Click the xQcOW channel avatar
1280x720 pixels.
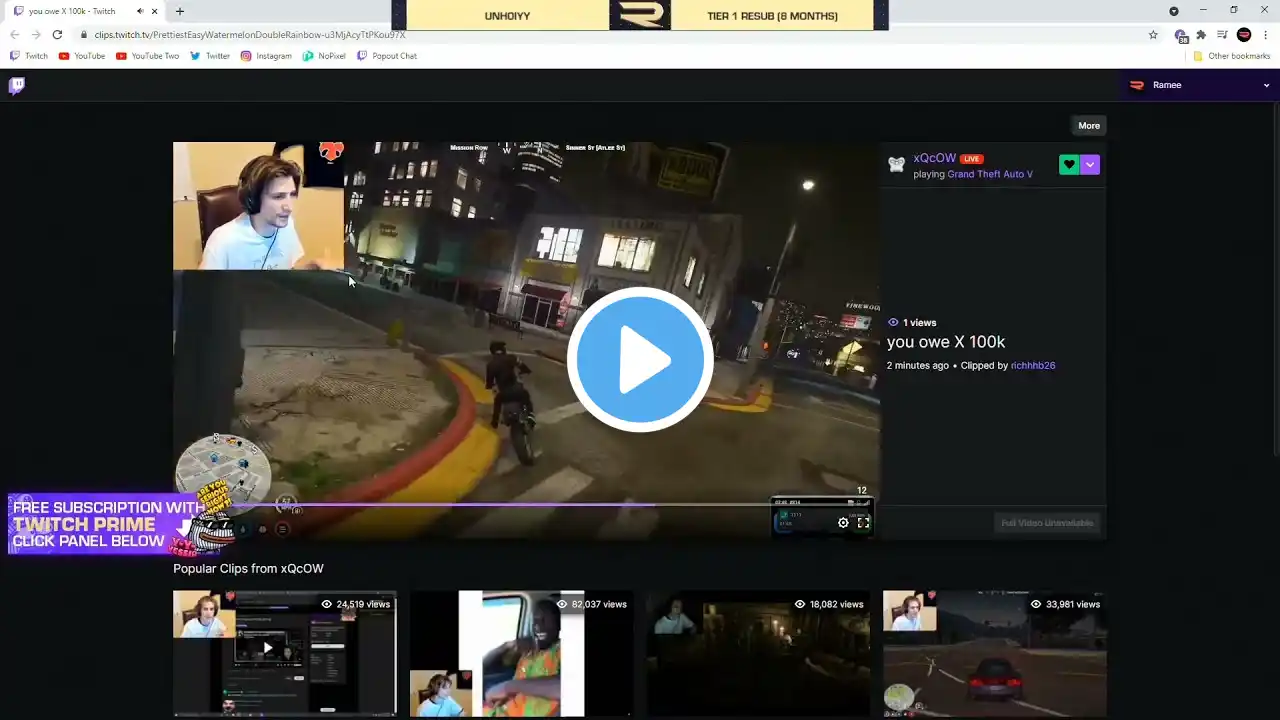pyautogui.click(x=897, y=165)
